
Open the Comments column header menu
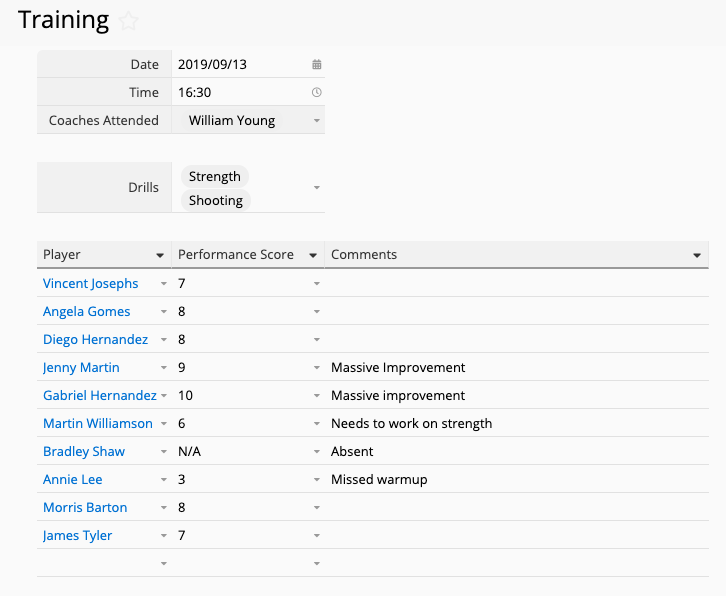tap(697, 256)
